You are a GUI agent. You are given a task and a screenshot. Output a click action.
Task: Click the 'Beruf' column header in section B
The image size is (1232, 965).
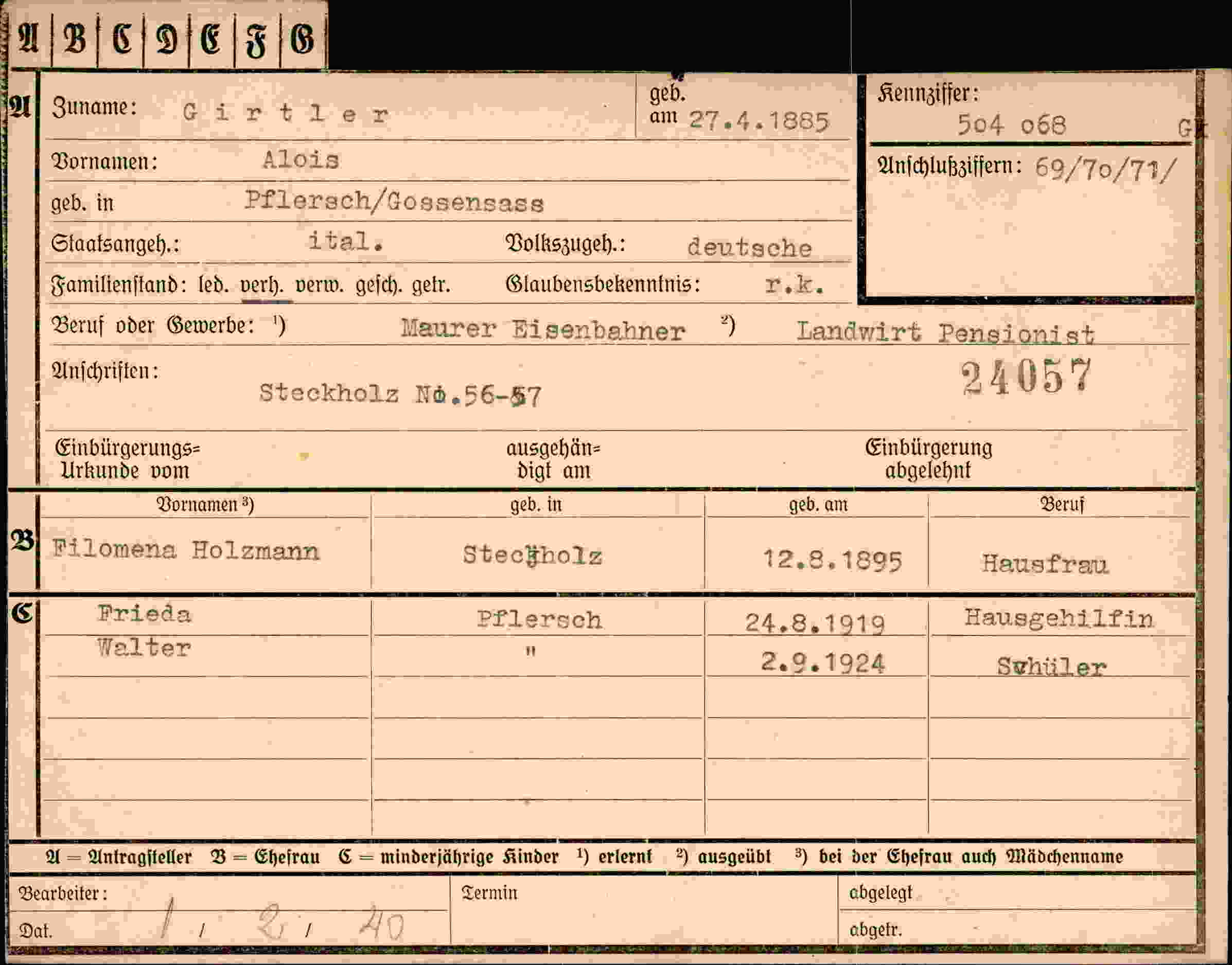tap(1062, 504)
